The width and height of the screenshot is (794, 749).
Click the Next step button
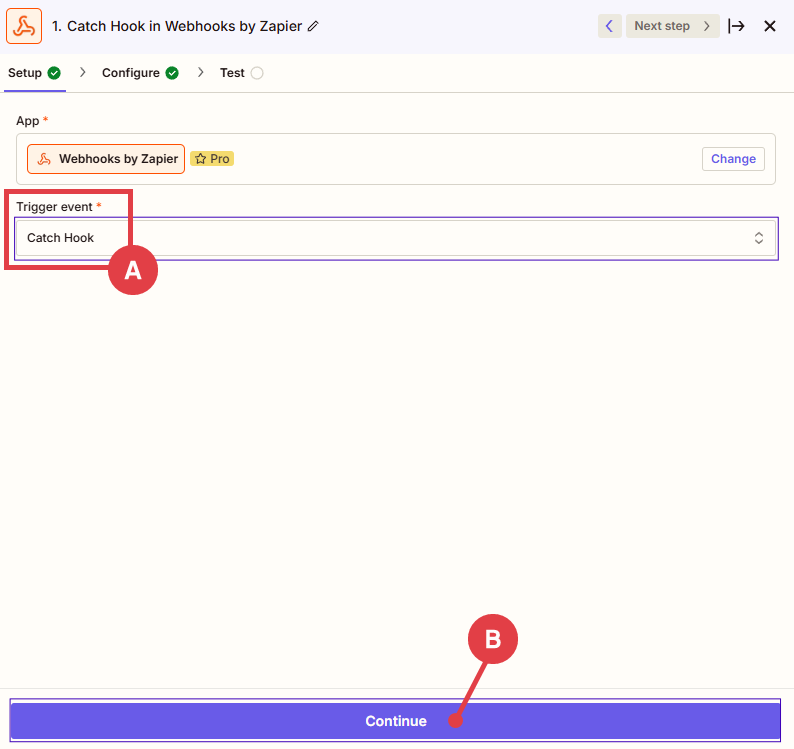pos(672,26)
